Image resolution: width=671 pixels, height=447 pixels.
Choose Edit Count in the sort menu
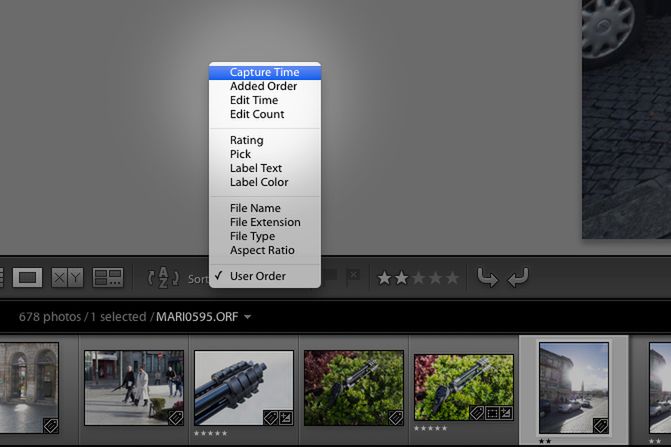tap(265, 114)
